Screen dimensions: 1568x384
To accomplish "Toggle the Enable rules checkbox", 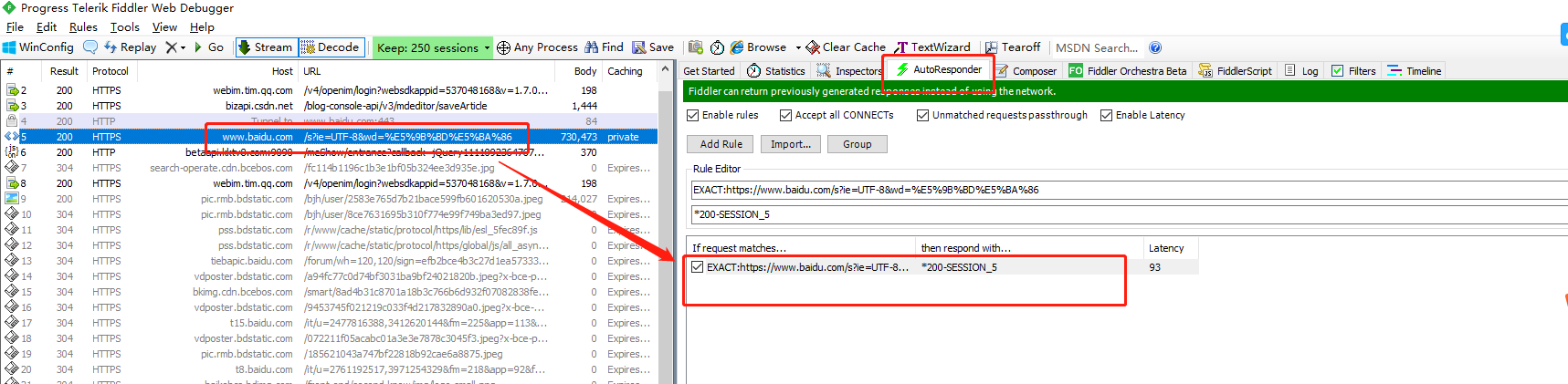I will pyautogui.click(x=692, y=115).
